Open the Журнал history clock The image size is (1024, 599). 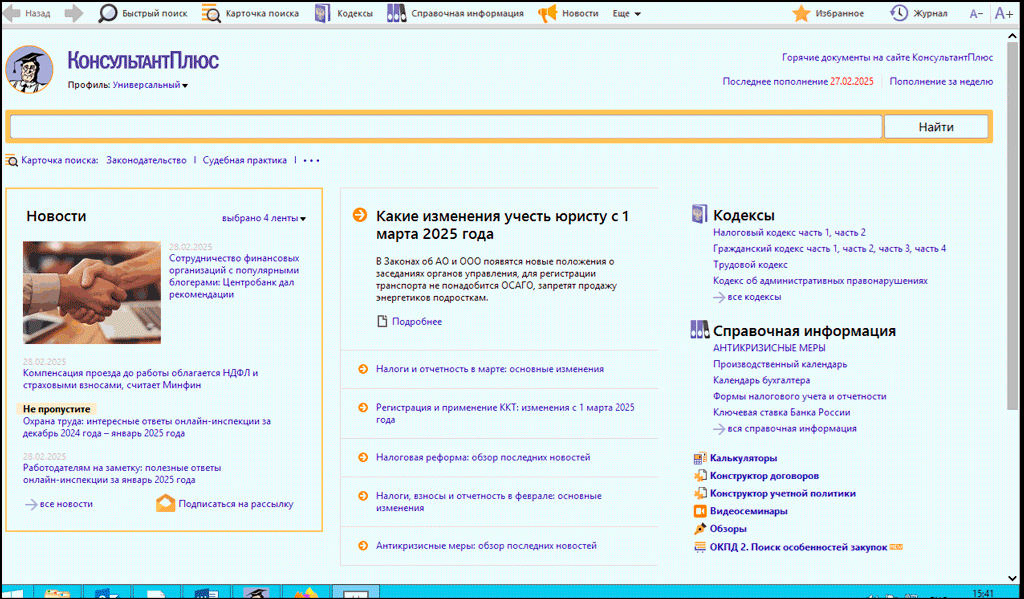919,13
